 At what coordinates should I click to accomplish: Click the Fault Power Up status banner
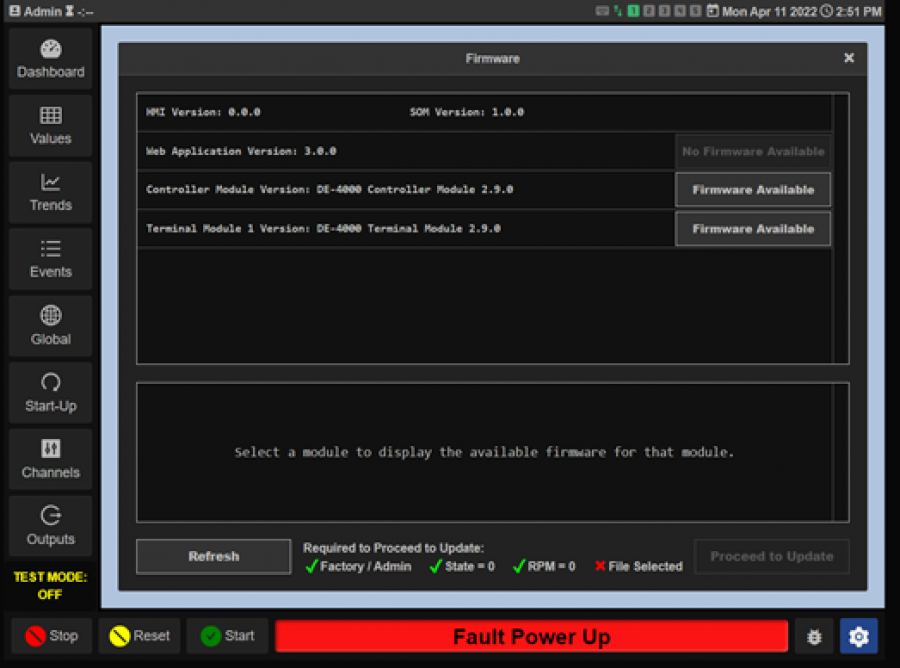[x=531, y=637]
